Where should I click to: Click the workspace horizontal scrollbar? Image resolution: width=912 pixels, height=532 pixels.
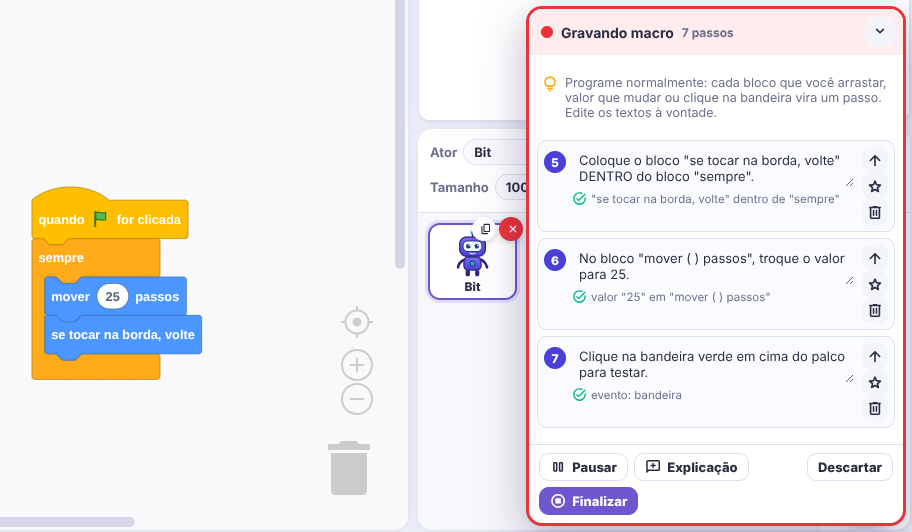tap(67, 522)
